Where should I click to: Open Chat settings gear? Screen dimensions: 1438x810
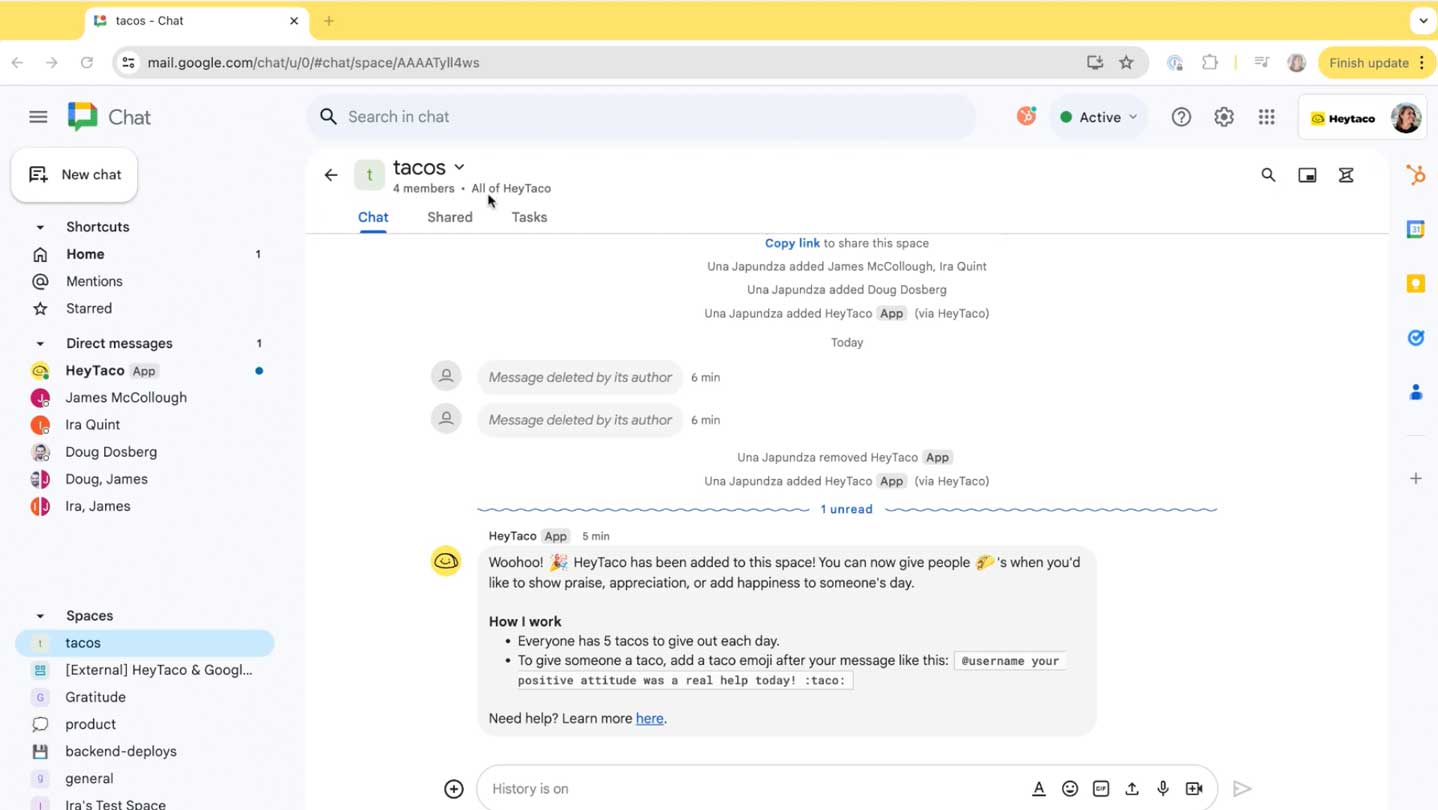pyautogui.click(x=1224, y=117)
